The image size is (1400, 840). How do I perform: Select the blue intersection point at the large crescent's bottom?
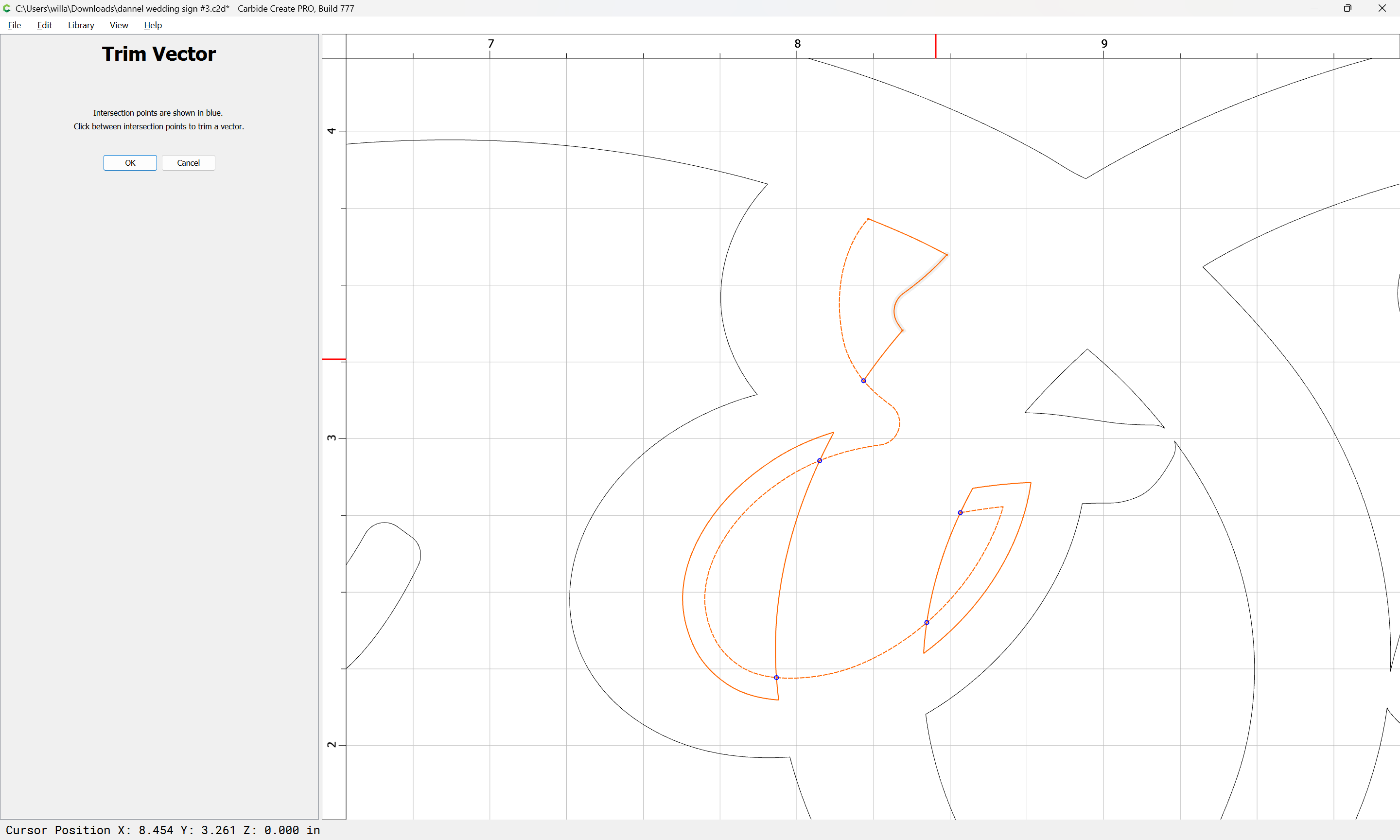(x=776, y=678)
